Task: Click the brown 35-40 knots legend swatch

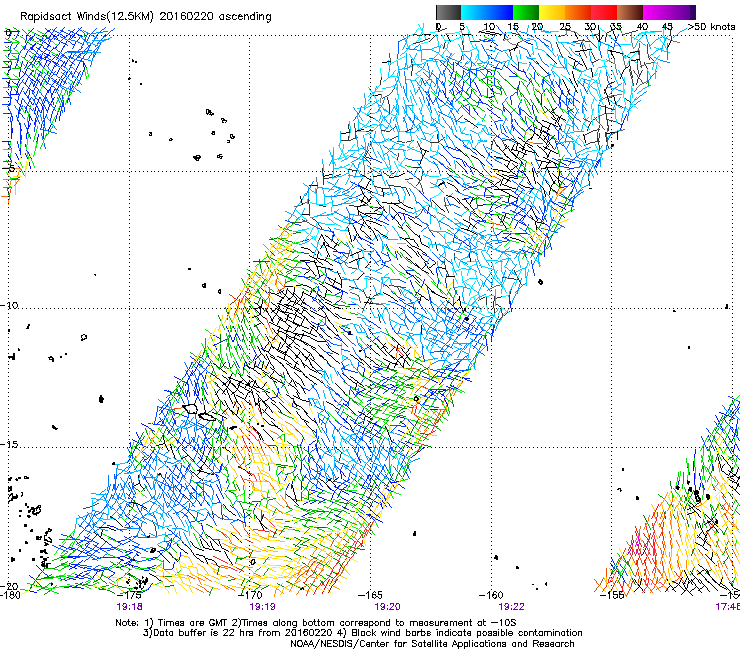Action: 630,12
